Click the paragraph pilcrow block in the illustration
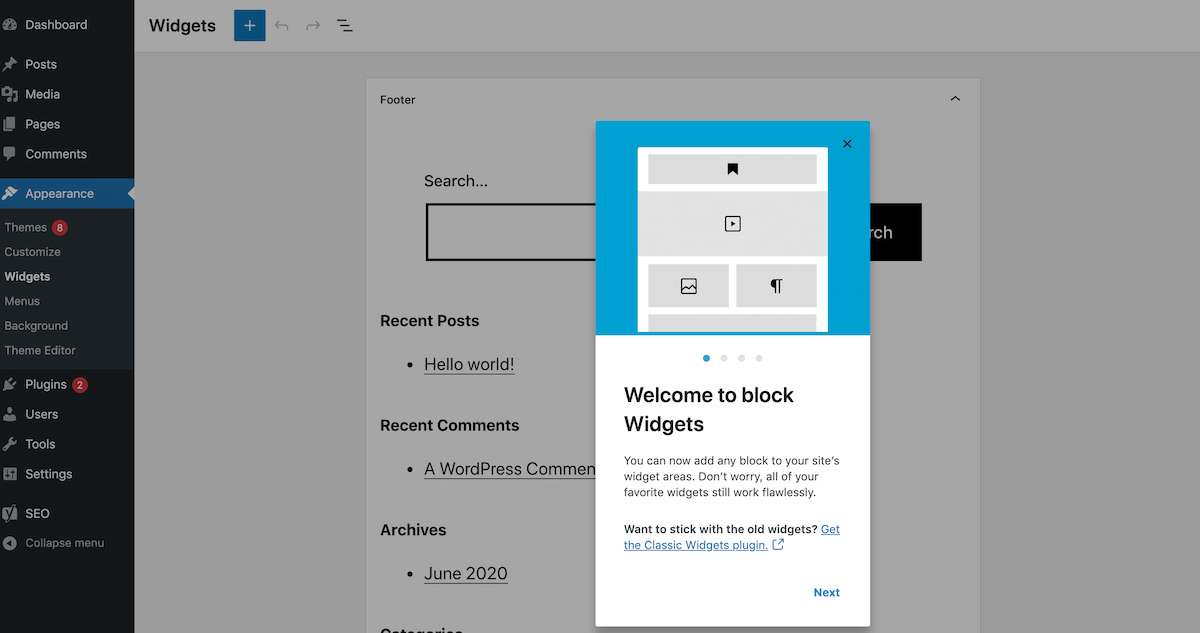1200x633 pixels. tap(776, 286)
